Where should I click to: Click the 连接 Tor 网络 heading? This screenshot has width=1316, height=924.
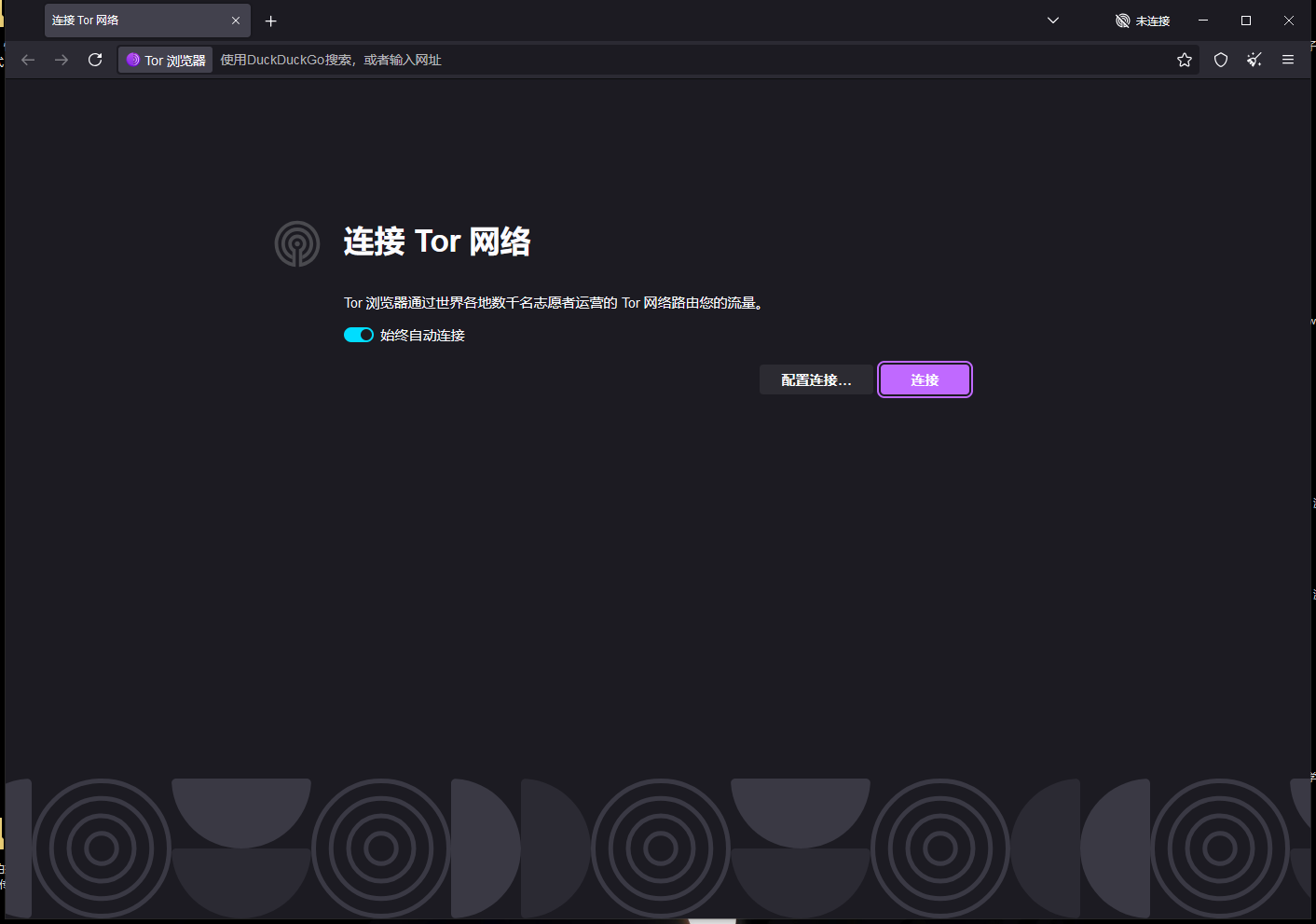click(x=437, y=241)
